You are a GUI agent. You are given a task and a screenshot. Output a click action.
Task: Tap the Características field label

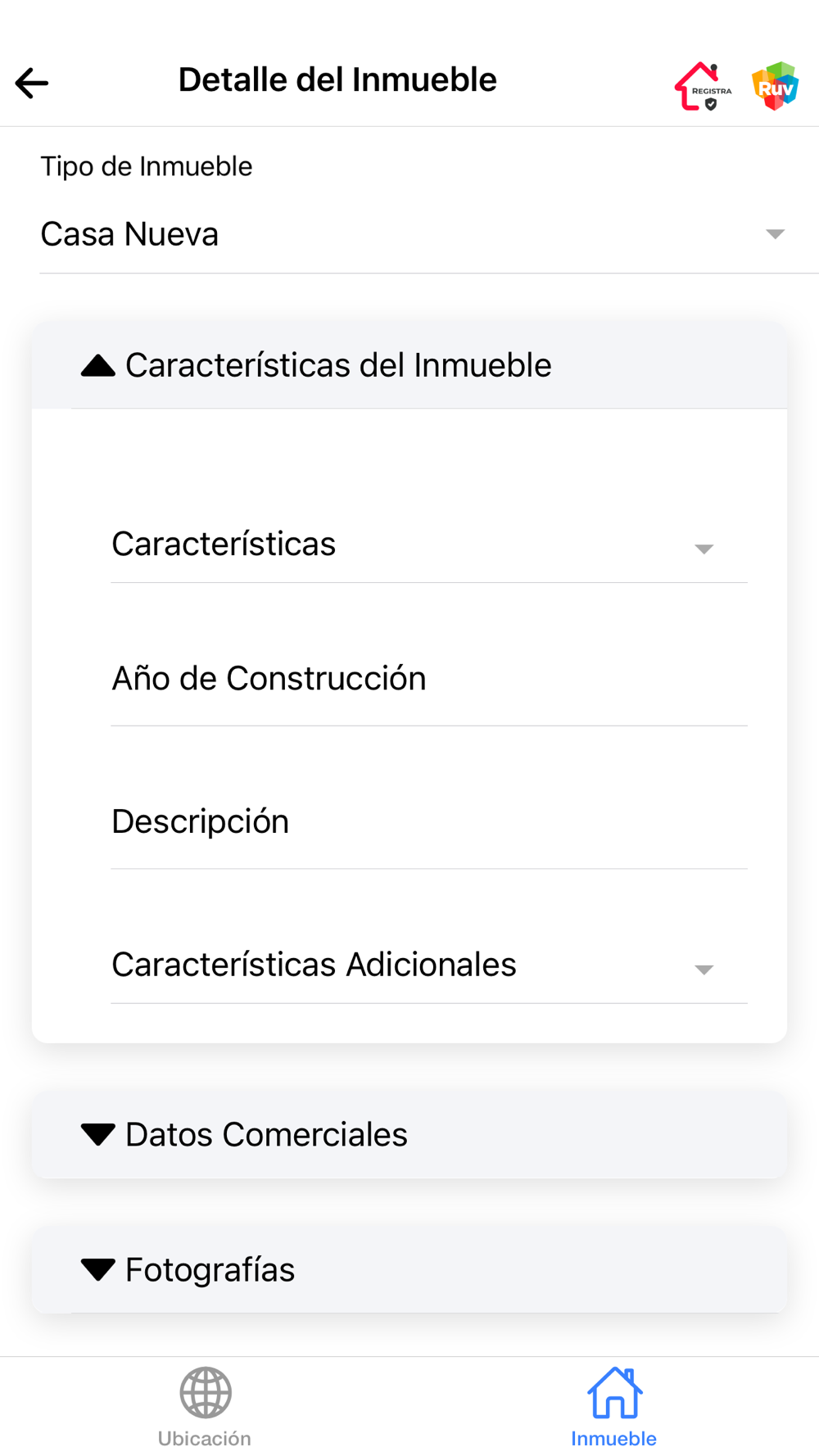[x=224, y=544]
